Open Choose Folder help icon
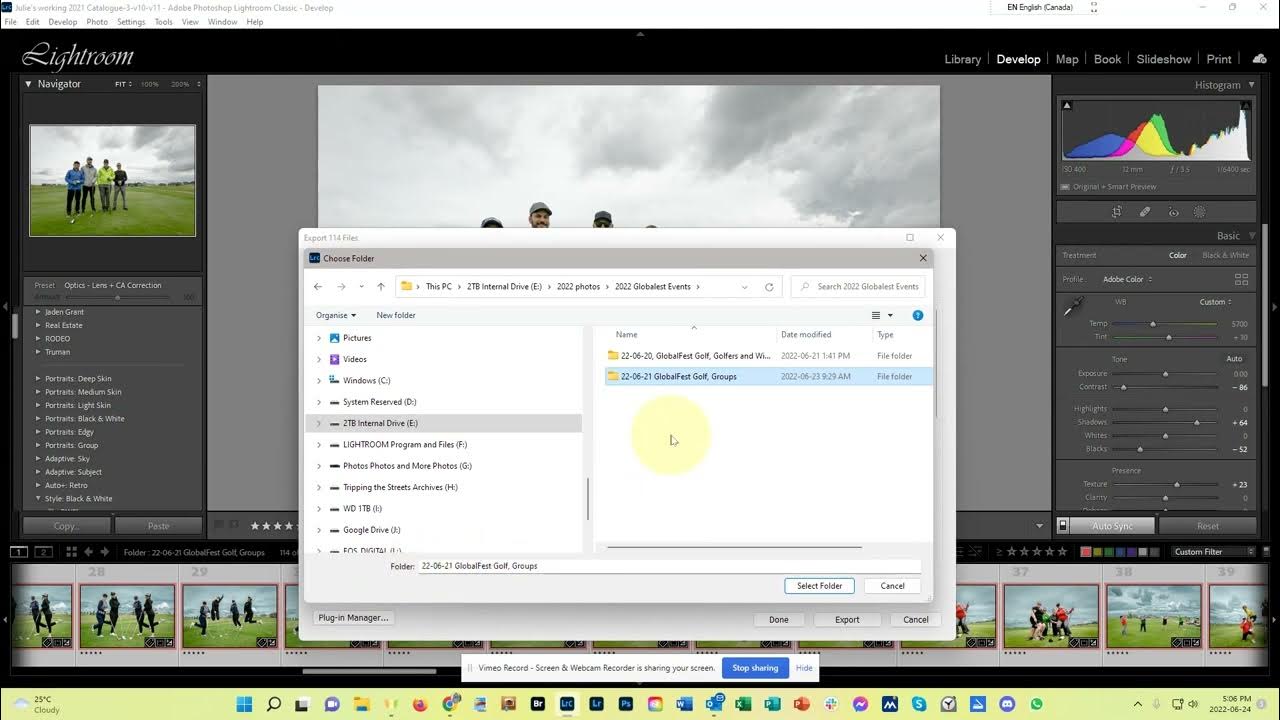 click(917, 315)
